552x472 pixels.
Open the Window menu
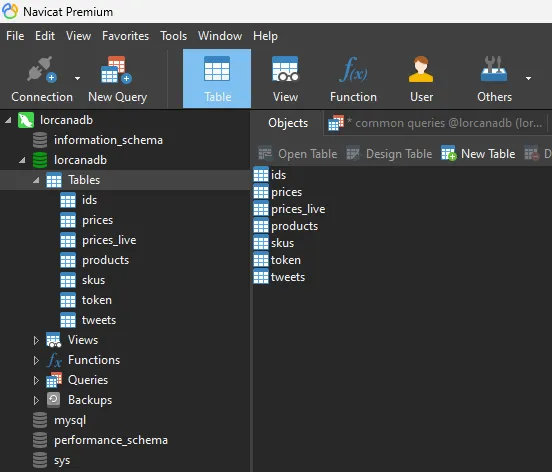pyautogui.click(x=220, y=36)
